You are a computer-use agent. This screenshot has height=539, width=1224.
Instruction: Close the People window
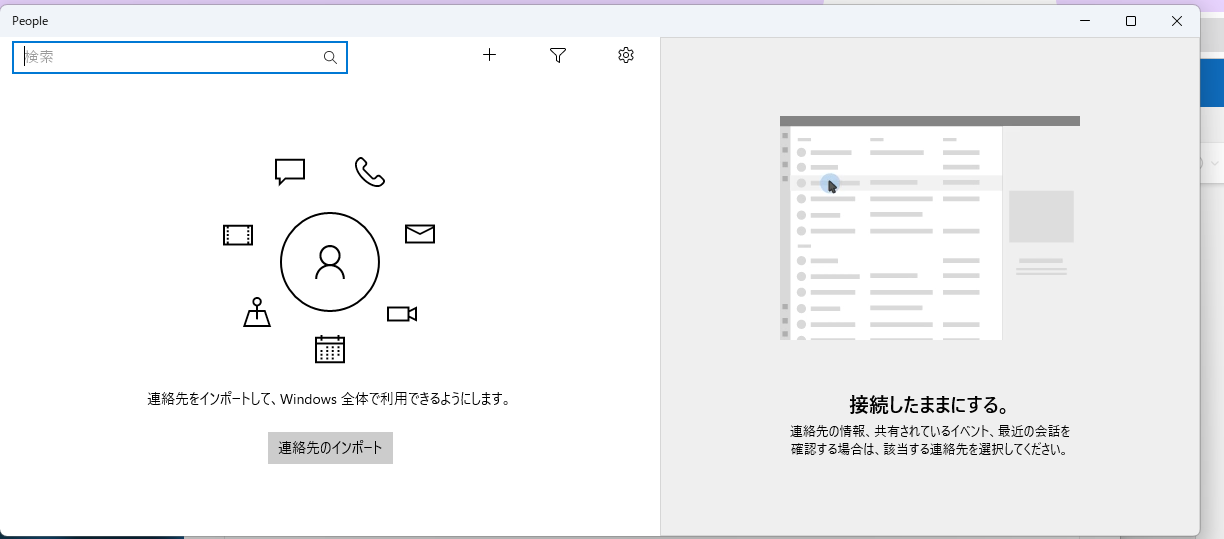pyautogui.click(x=1177, y=21)
